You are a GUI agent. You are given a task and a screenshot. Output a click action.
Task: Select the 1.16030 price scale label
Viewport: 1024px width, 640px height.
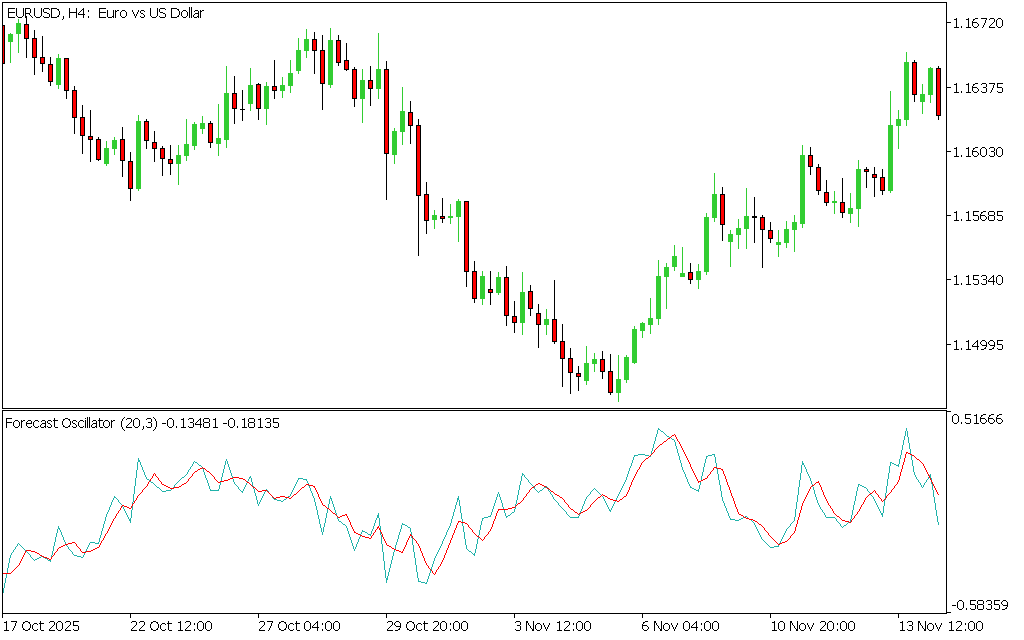click(x=982, y=152)
